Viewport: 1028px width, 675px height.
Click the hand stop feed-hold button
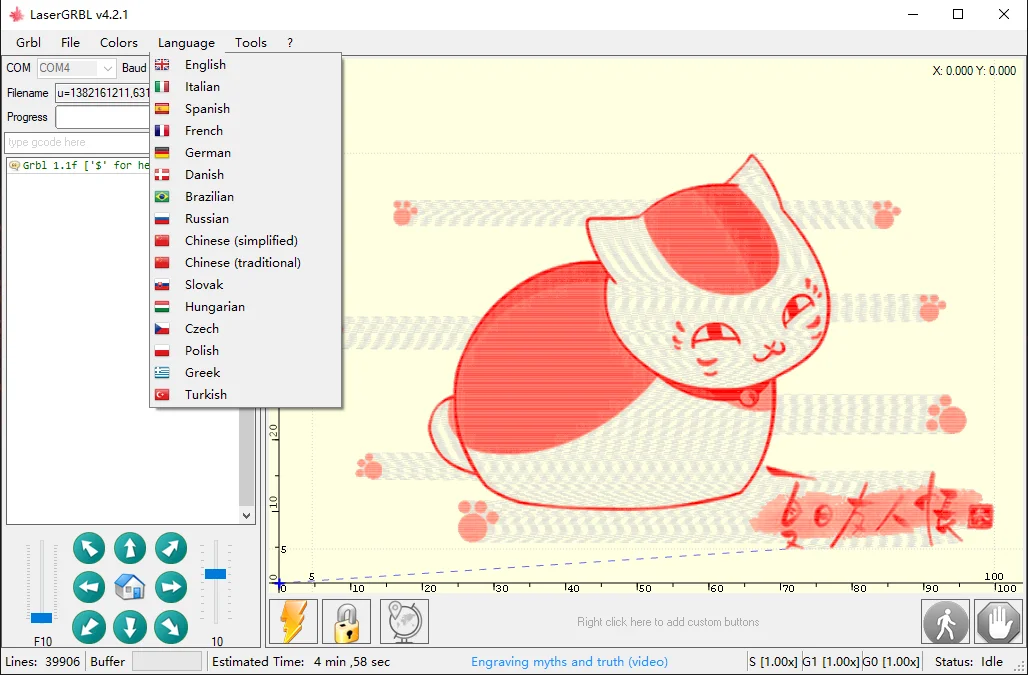pyautogui.click(x=998, y=622)
